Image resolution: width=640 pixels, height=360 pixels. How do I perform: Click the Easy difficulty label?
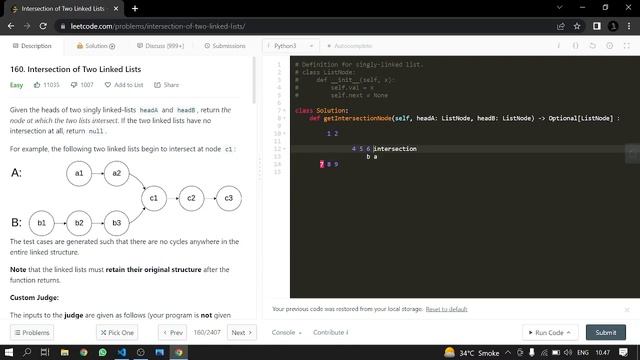(x=16, y=85)
